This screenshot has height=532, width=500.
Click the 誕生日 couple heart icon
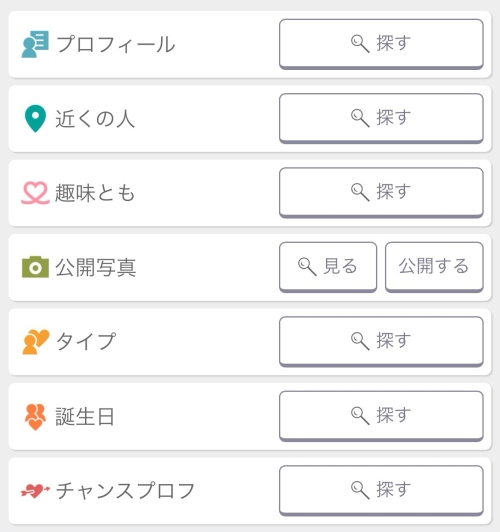(x=35, y=417)
